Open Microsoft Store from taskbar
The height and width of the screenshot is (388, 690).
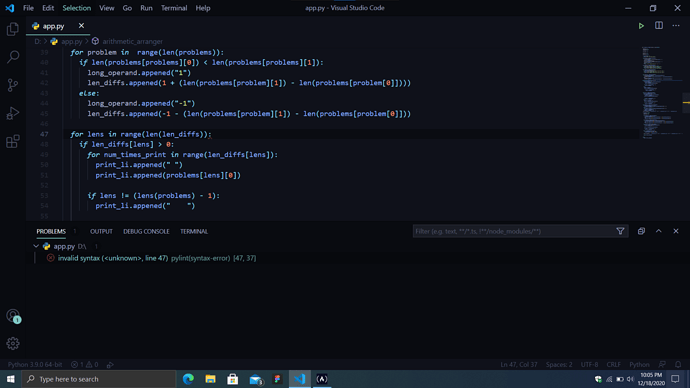tap(232, 379)
